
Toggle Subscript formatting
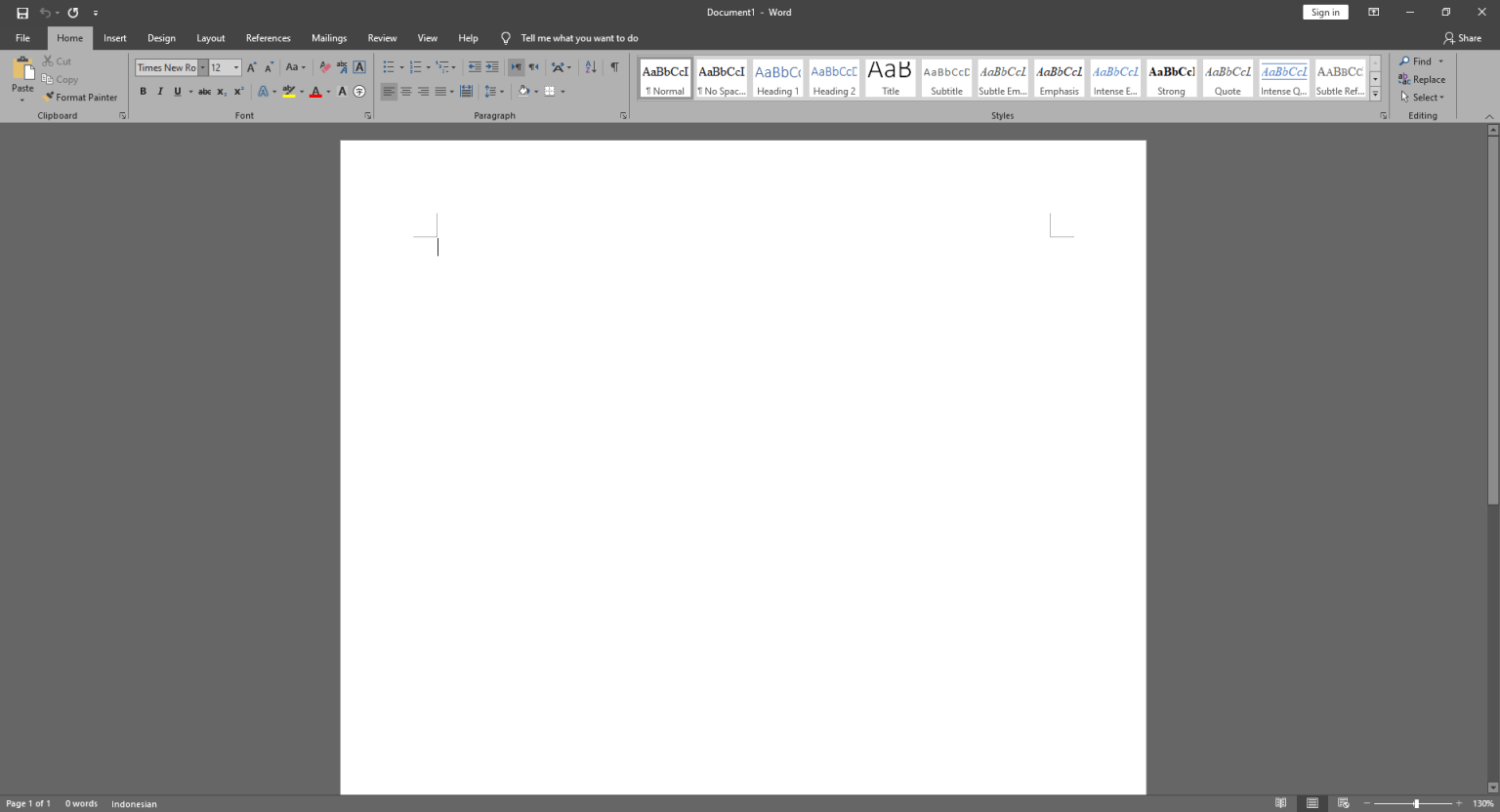pyautogui.click(x=222, y=92)
